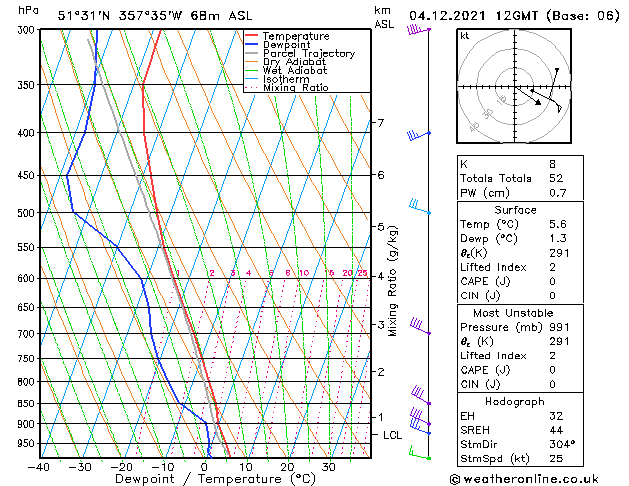Click the 450 pressure level label
The height and width of the screenshot is (486, 629).
(28, 176)
